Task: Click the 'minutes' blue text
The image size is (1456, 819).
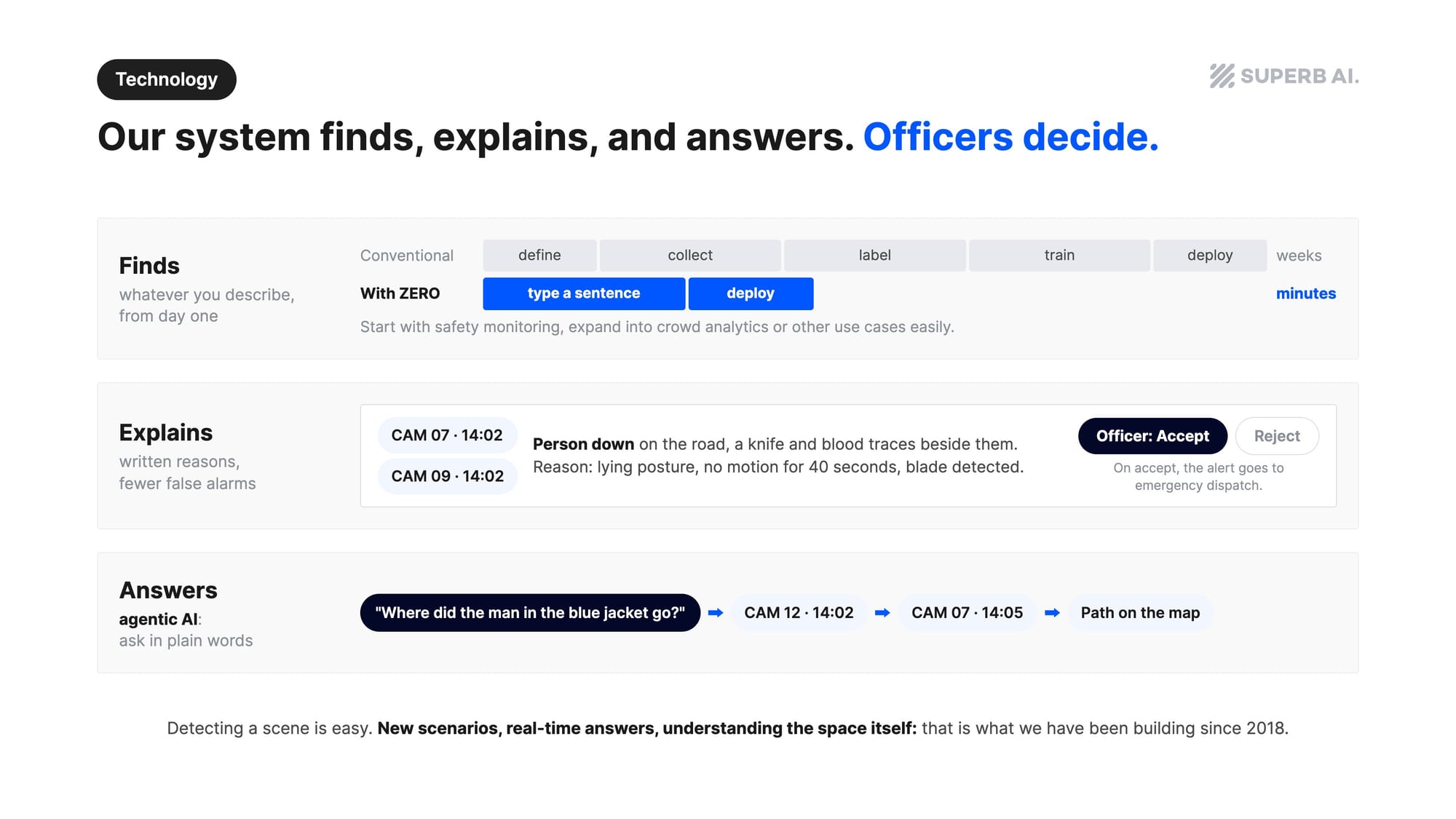Action: (1306, 293)
